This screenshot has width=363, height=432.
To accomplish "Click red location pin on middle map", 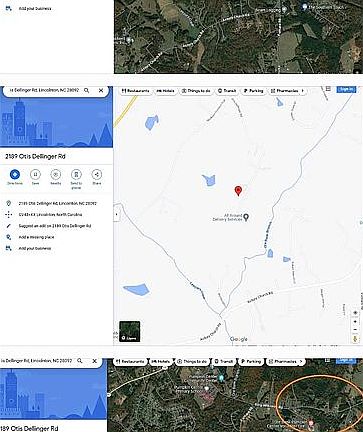I will tap(238, 191).
